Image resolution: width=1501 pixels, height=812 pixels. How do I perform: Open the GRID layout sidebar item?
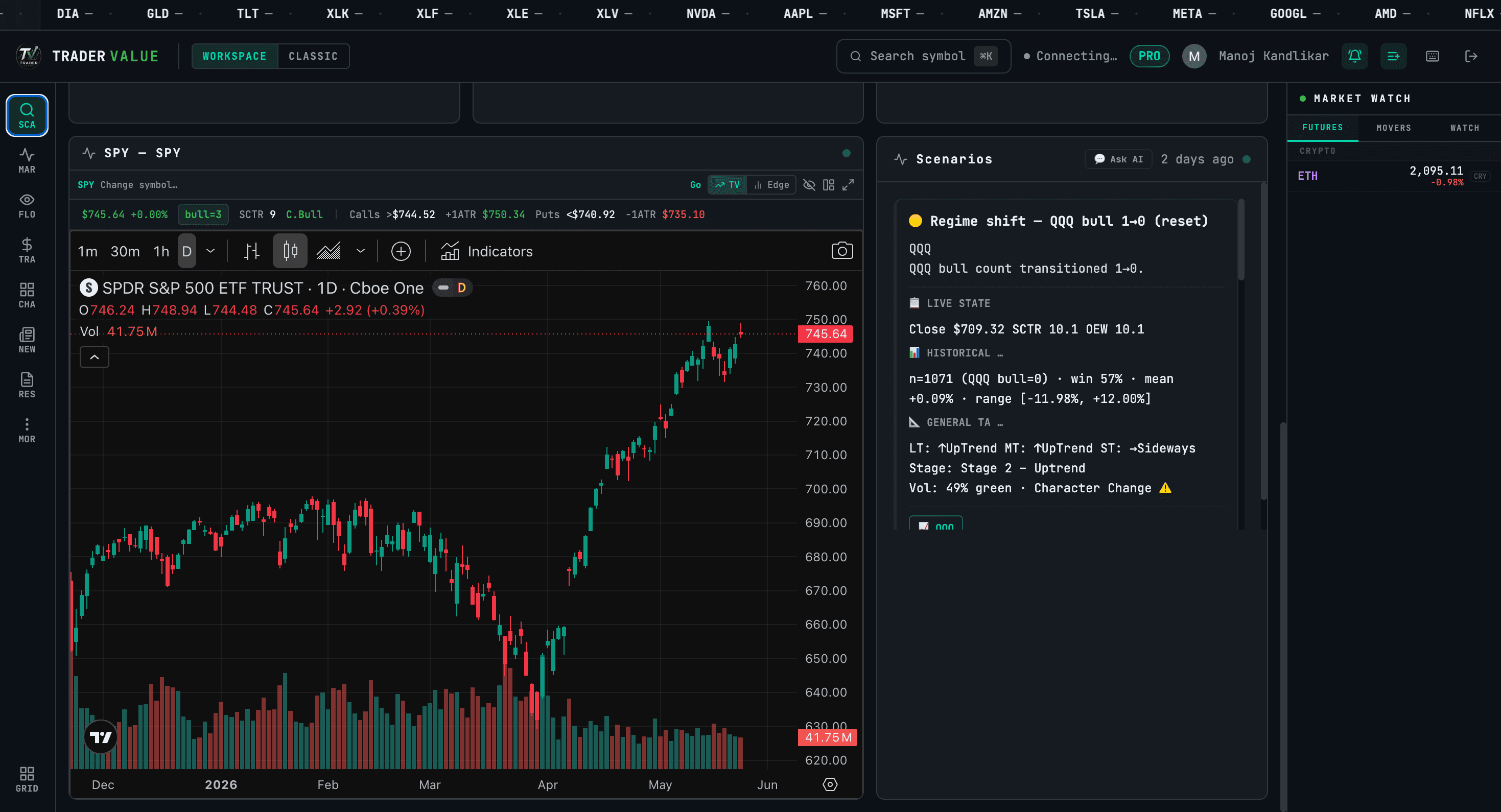(27, 779)
